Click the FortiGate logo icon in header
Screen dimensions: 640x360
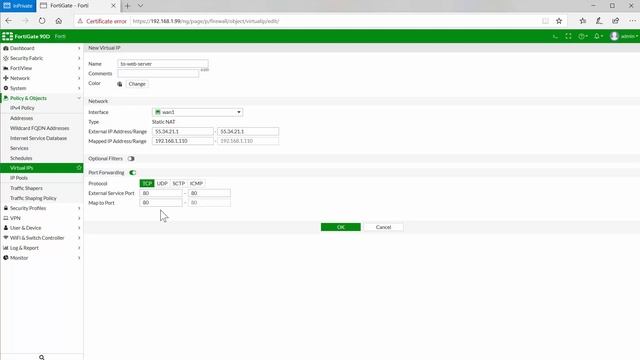[x=7, y=36]
